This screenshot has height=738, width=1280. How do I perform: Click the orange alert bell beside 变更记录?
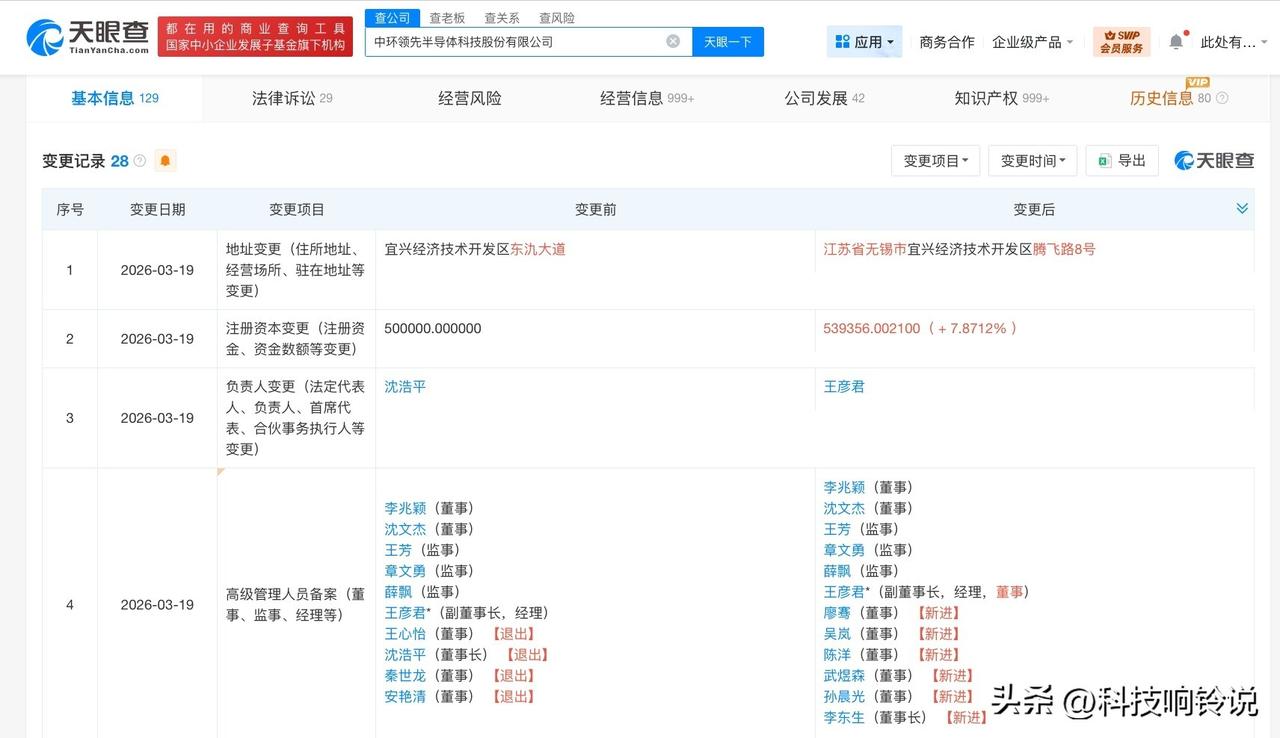(x=165, y=161)
